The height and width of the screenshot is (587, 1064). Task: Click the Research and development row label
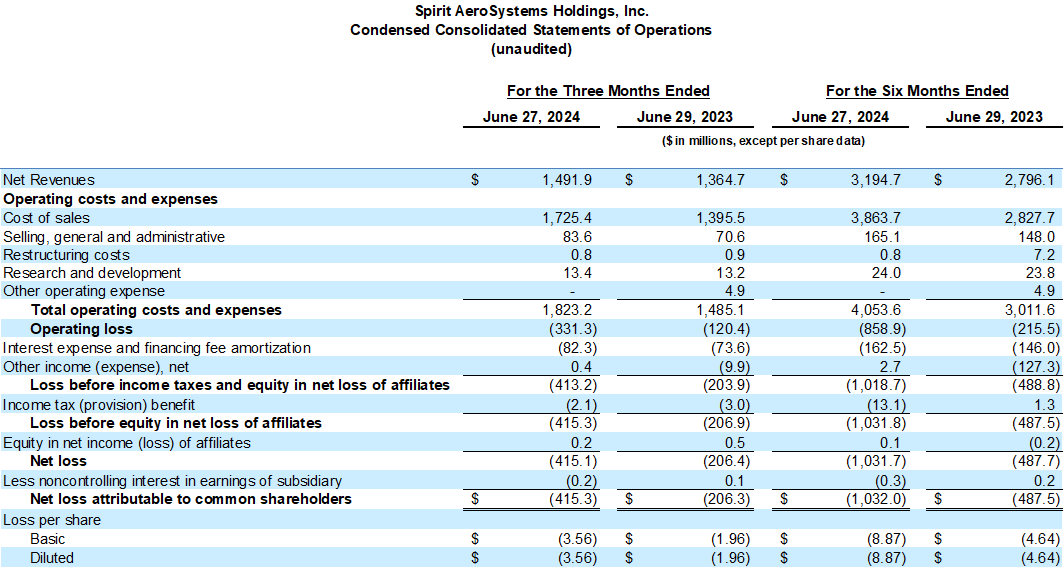click(x=92, y=273)
